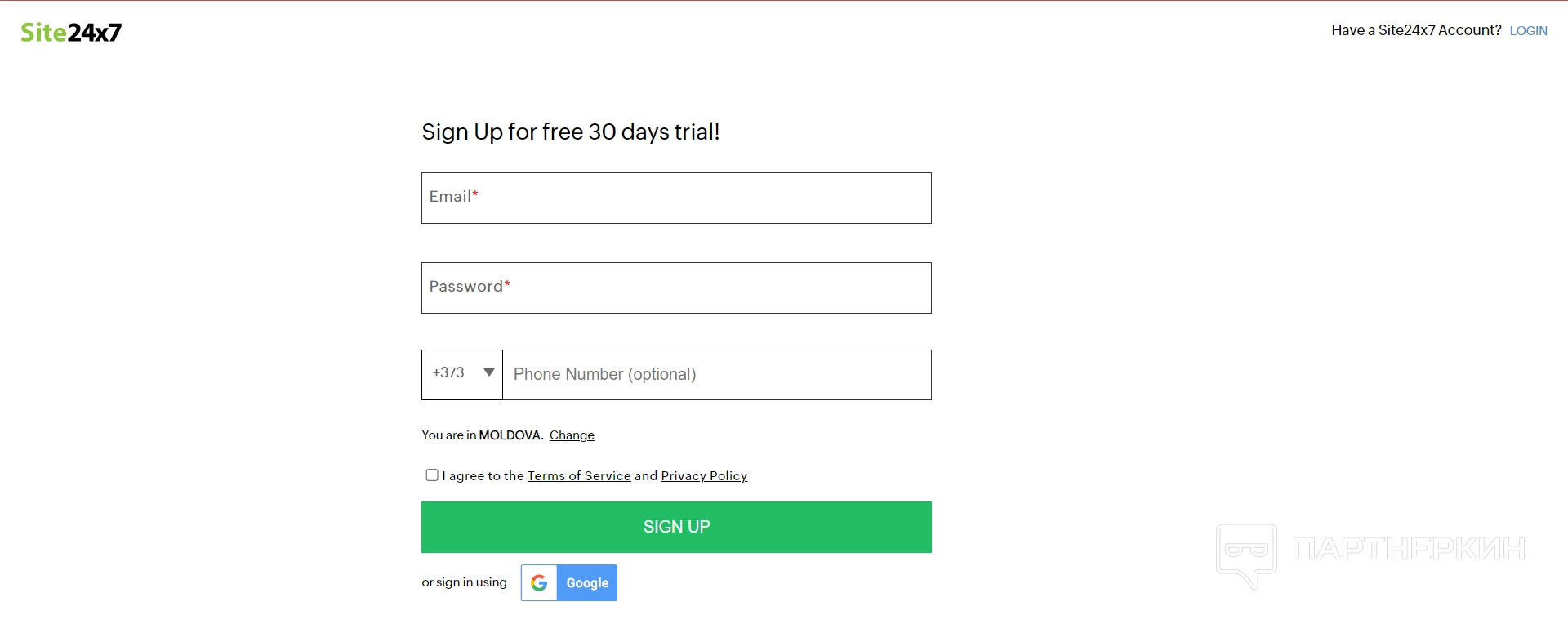Focus the Password input field

(676, 288)
